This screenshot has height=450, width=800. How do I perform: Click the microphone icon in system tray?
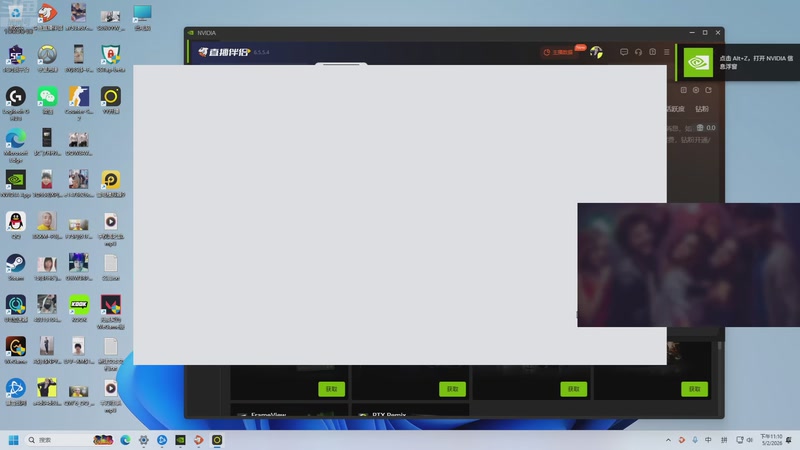(x=695, y=440)
